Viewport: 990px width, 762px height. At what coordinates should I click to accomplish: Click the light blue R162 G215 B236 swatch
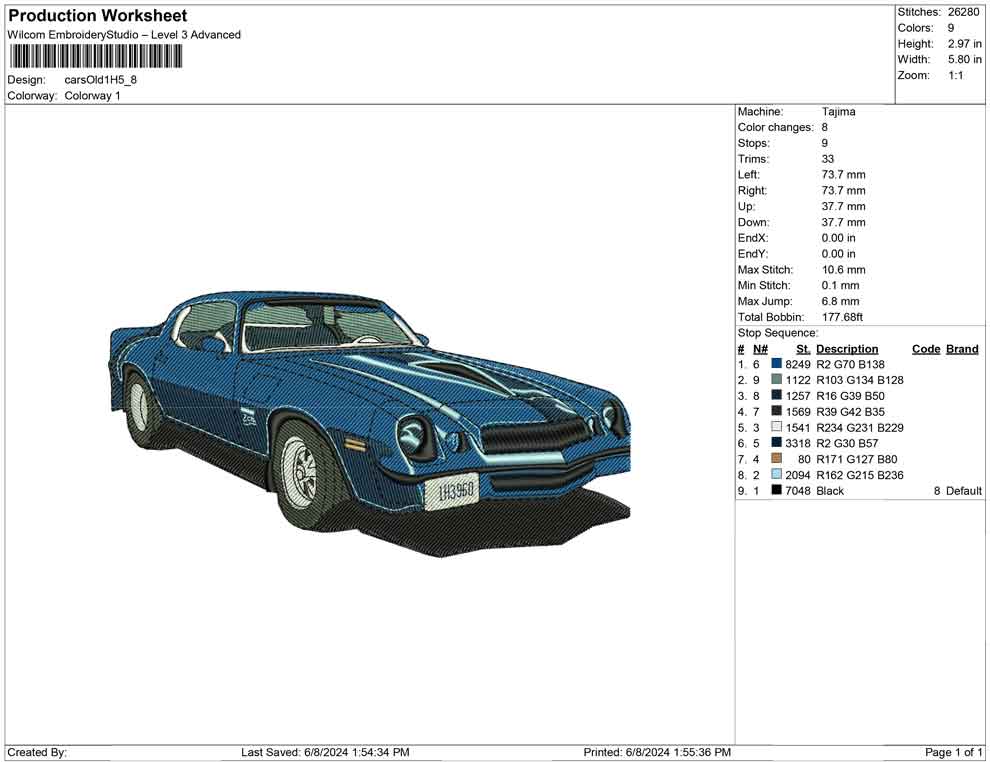(776, 474)
